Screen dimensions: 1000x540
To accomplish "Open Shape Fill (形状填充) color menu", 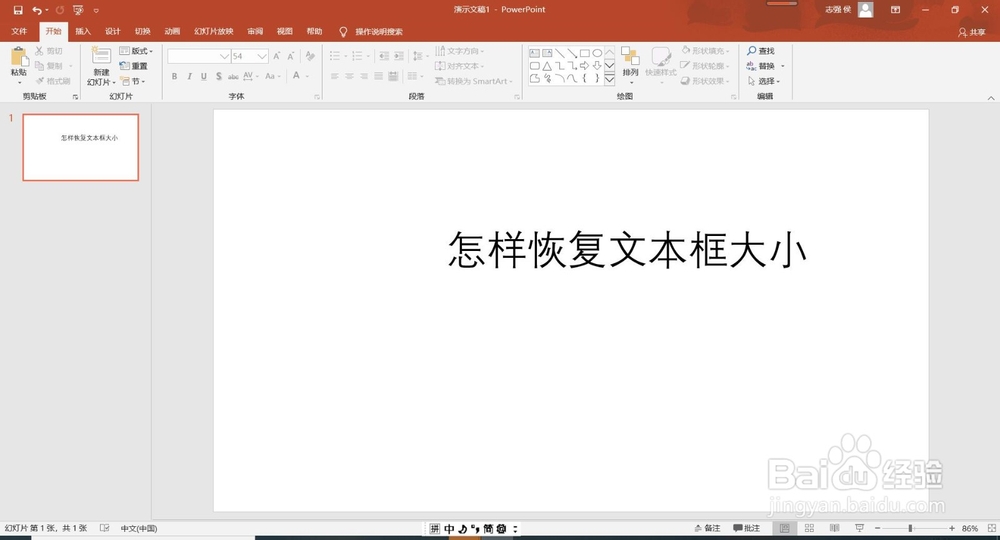I will pyautogui.click(x=705, y=50).
